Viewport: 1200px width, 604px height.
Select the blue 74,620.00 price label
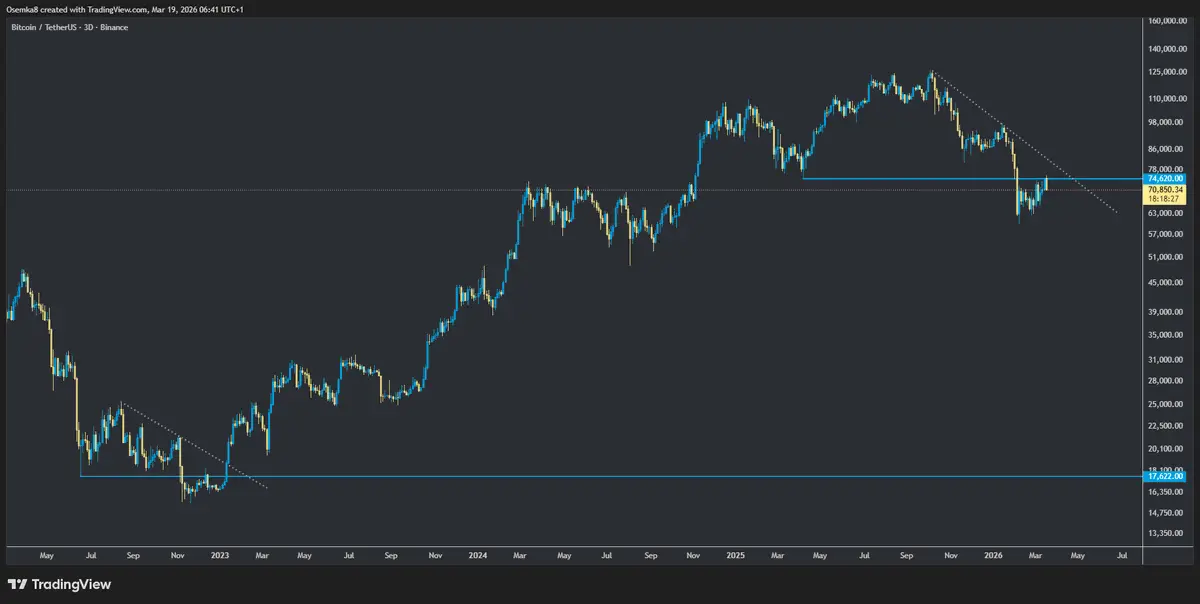[1166, 179]
